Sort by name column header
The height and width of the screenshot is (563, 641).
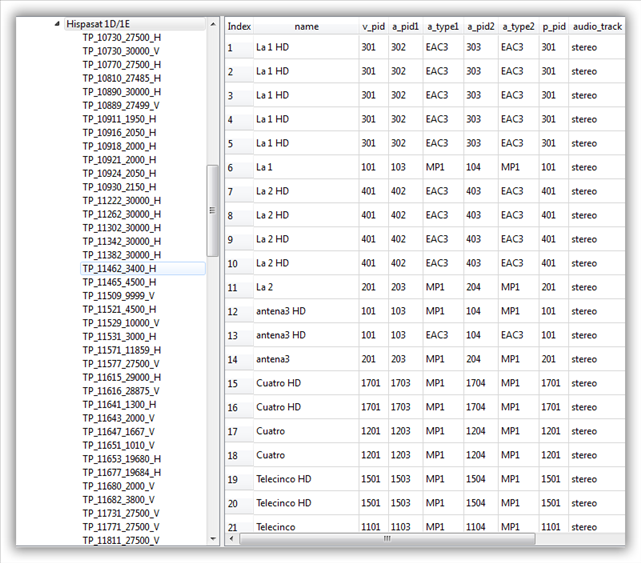tap(306, 27)
